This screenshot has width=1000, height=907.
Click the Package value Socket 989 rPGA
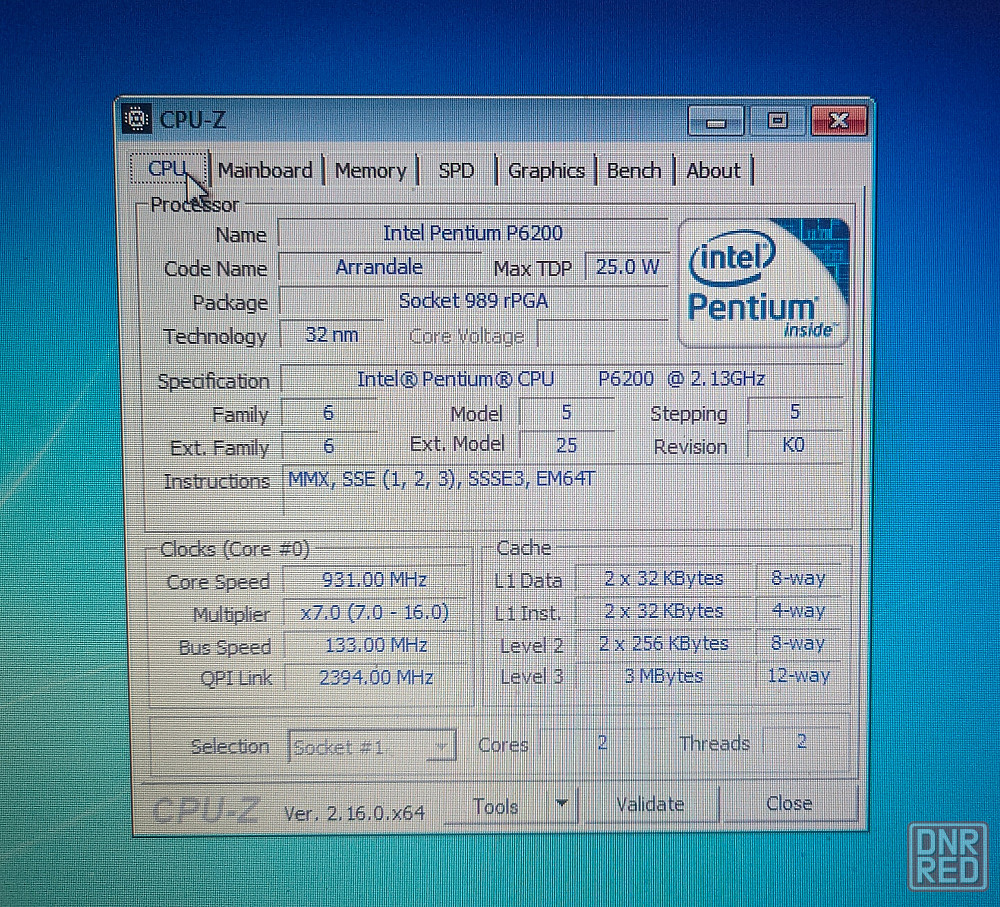click(473, 301)
